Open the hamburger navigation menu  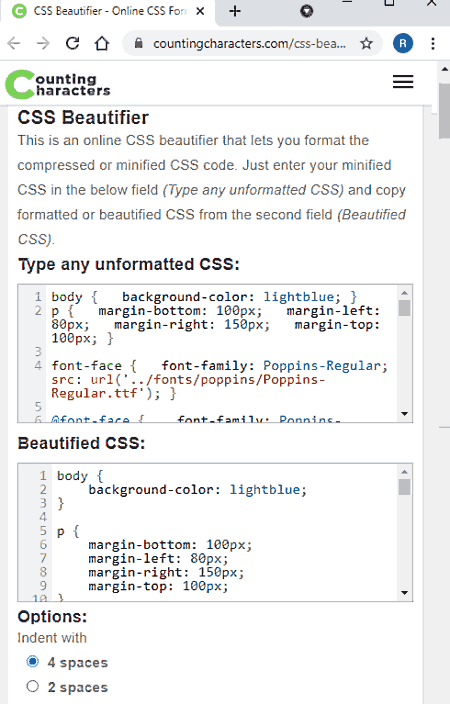(x=402, y=82)
